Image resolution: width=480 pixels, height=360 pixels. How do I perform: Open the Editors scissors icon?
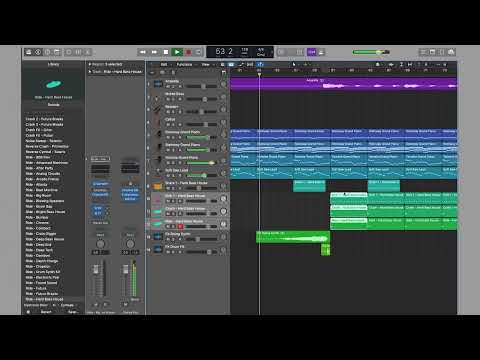[88, 52]
